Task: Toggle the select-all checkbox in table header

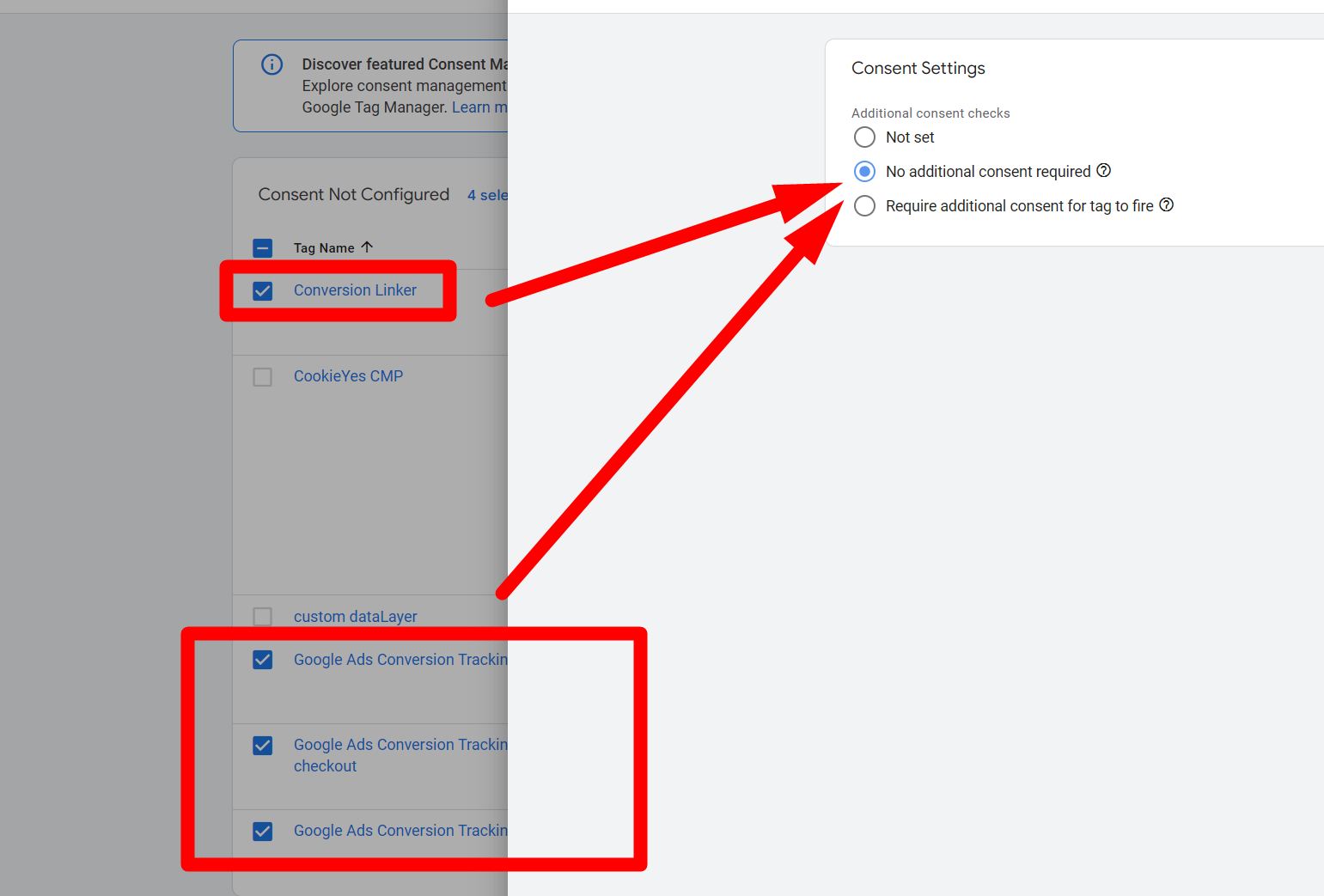Action: 263,248
